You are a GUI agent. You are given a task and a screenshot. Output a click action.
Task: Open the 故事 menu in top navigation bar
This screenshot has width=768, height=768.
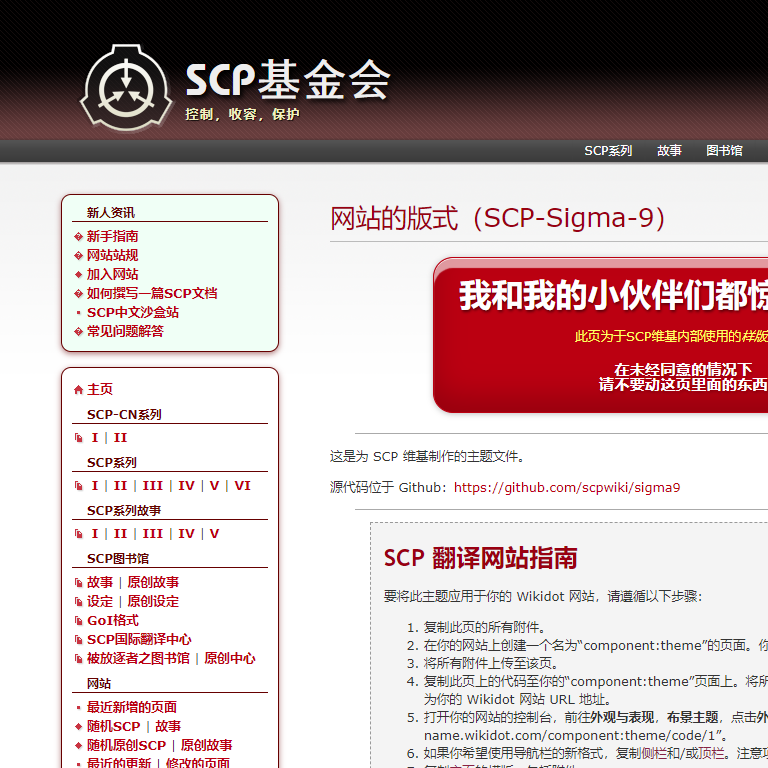tap(669, 151)
